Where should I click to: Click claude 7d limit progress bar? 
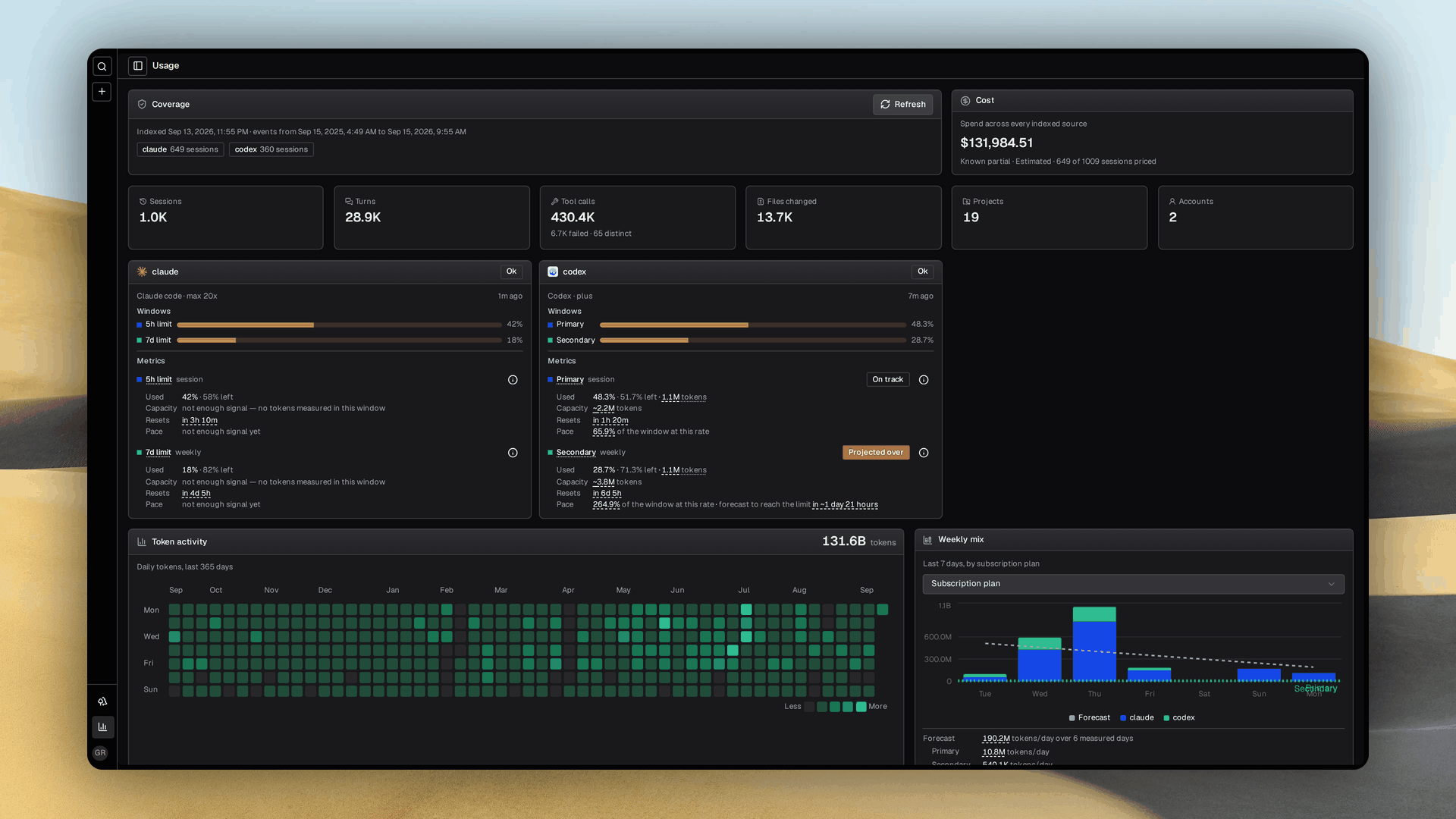(x=339, y=340)
